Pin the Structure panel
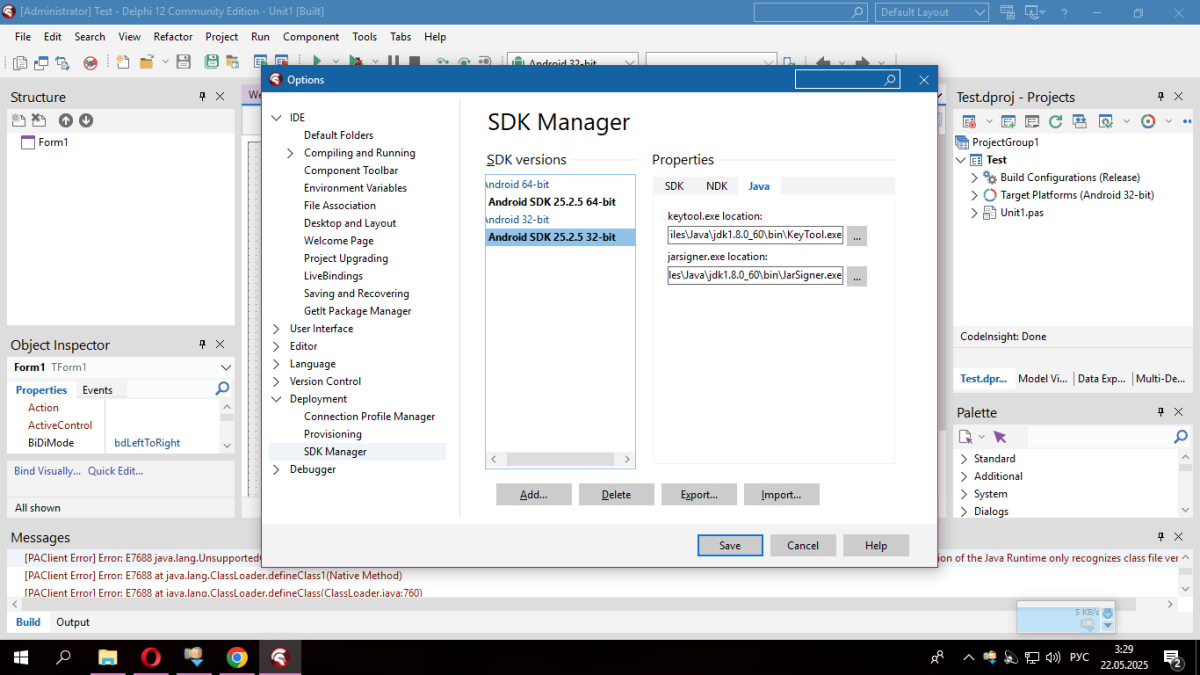Screen dimensions: 1200x675 [x=202, y=97]
